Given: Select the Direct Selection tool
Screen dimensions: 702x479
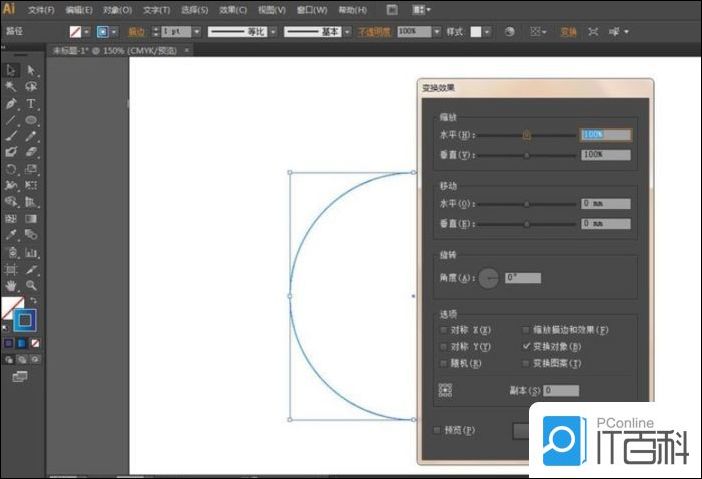Looking at the screenshot, I should pyautogui.click(x=31, y=70).
